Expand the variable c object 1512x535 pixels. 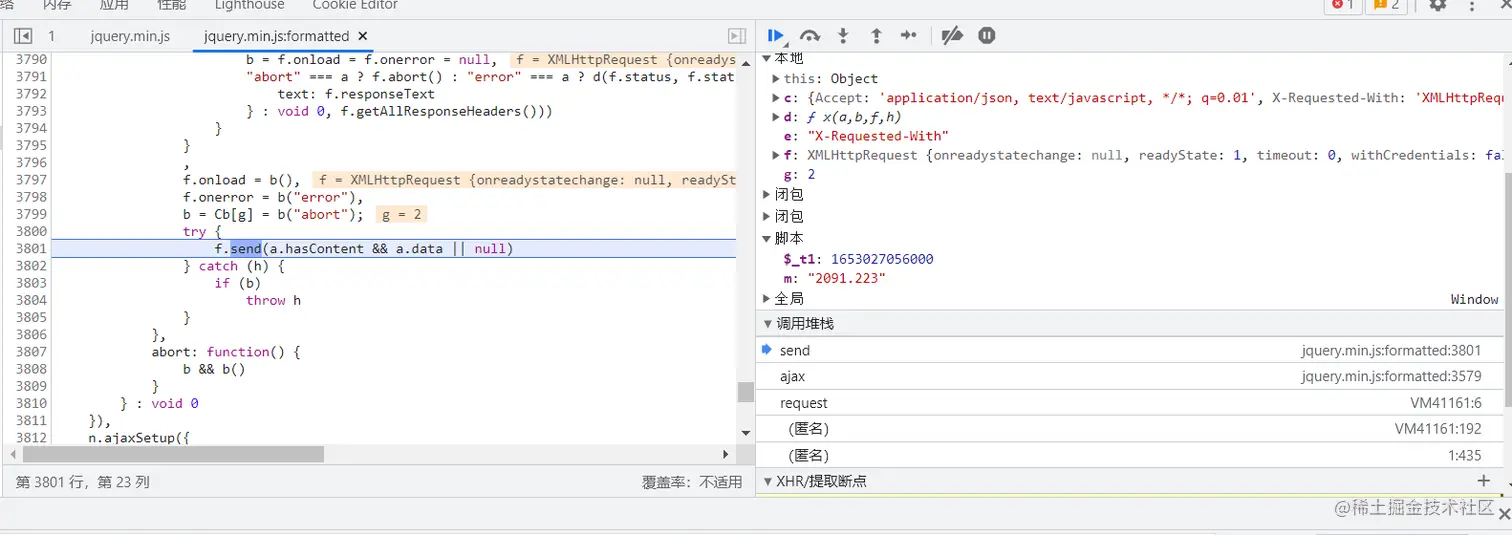point(776,98)
